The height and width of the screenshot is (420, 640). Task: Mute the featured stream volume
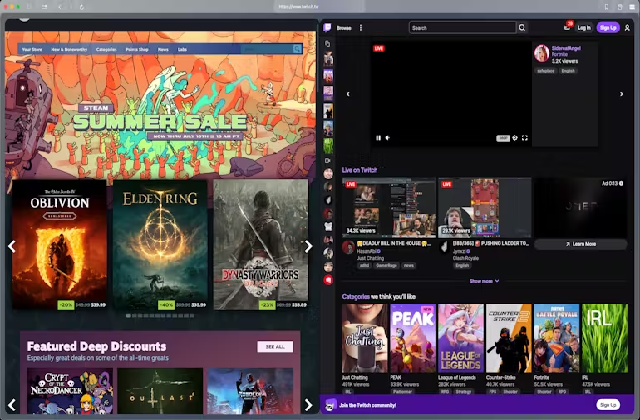click(388, 138)
